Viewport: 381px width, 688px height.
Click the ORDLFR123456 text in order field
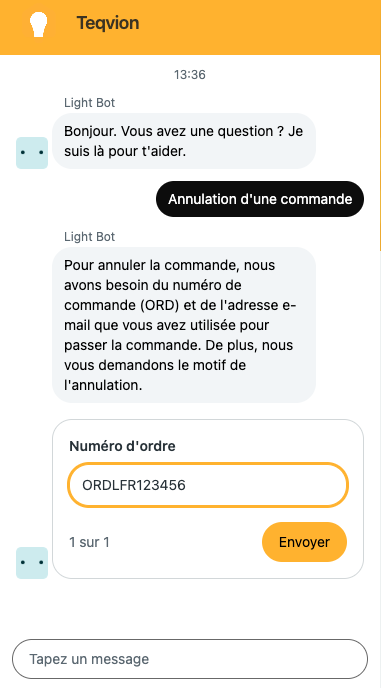click(x=134, y=485)
